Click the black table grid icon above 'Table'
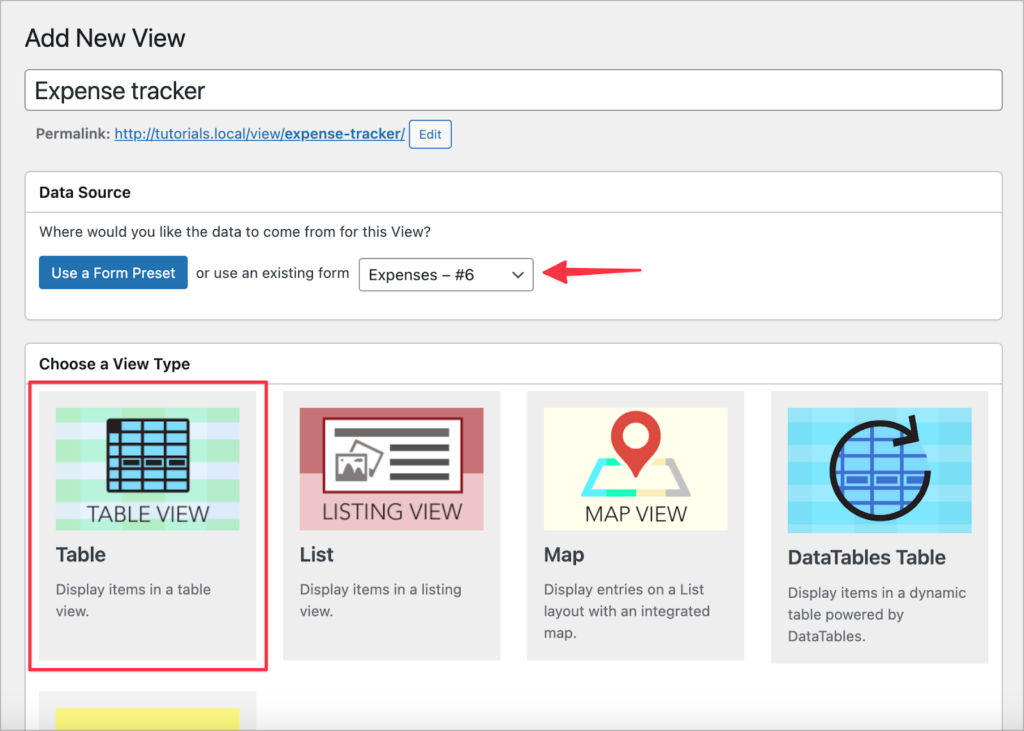The width and height of the screenshot is (1024, 731). coord(147,455)
